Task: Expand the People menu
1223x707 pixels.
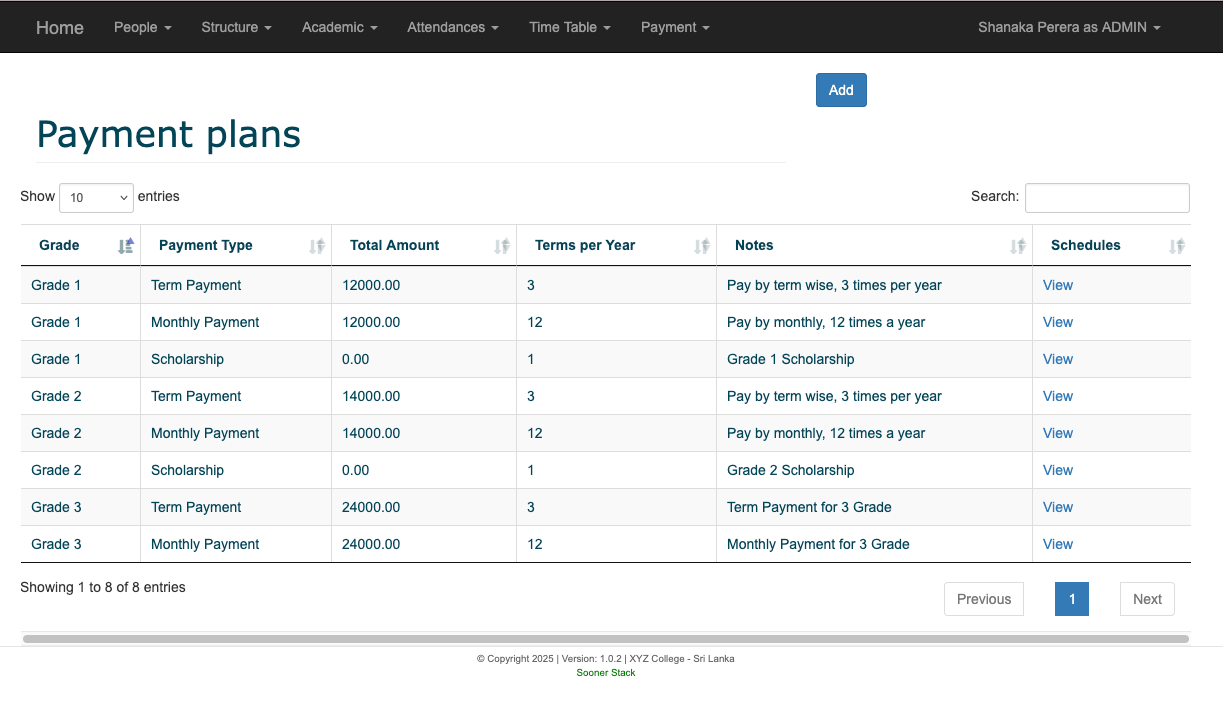Action: point(142,27)
